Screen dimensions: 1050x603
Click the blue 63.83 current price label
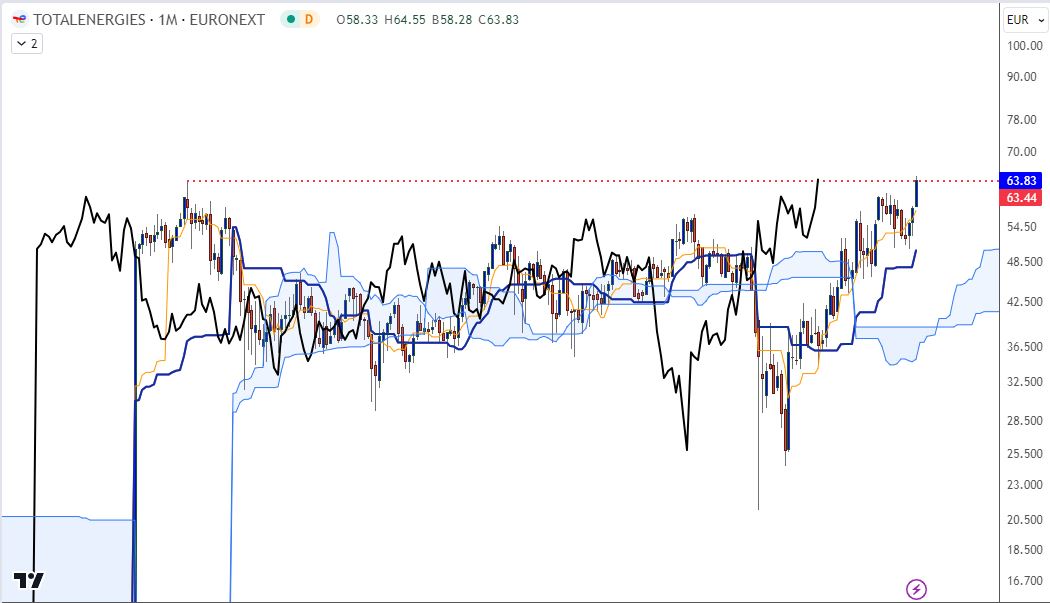point(1021,180)
